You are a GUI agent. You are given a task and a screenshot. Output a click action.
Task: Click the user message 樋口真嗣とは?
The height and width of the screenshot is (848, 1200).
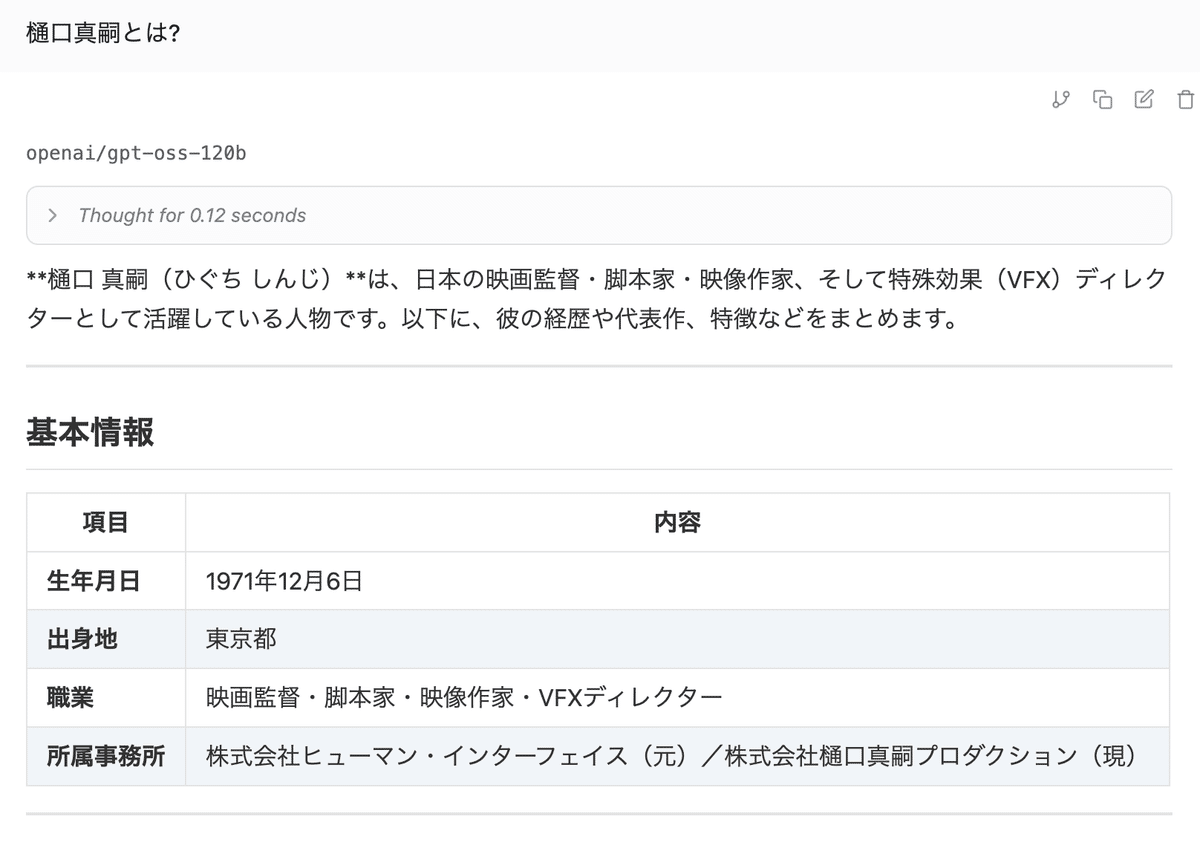(x=82, y=32)
